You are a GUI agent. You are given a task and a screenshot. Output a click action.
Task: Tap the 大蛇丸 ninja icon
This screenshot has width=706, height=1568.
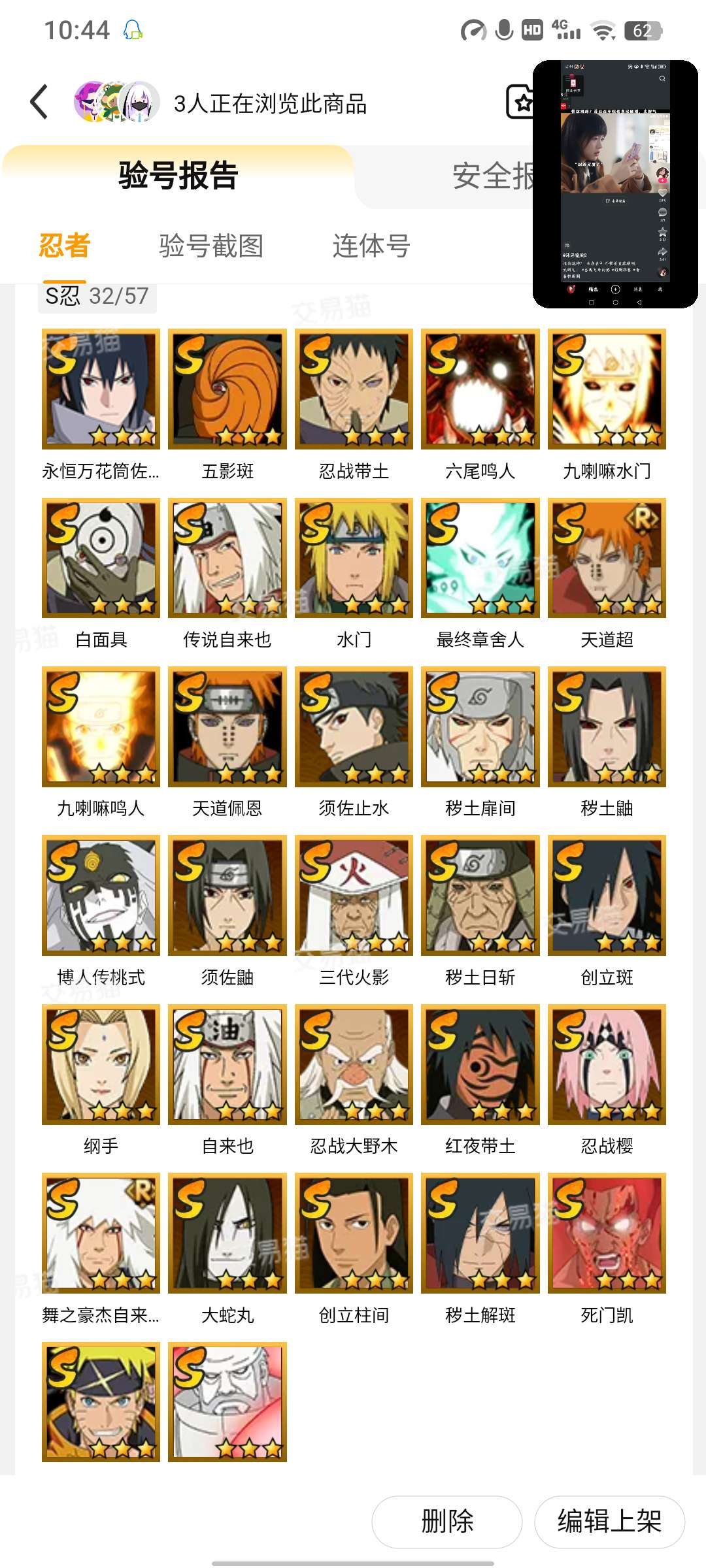pyautogui.click(x=227, y=1233)
